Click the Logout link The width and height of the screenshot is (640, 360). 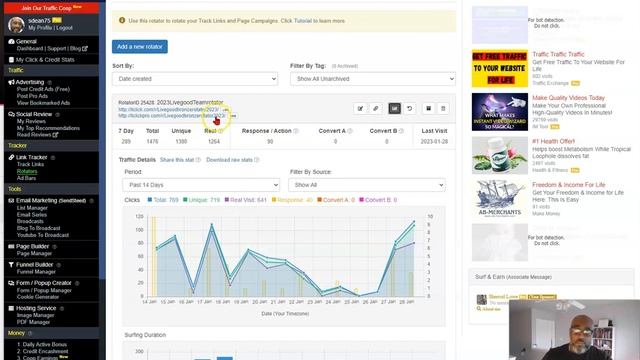click(64, 28)
